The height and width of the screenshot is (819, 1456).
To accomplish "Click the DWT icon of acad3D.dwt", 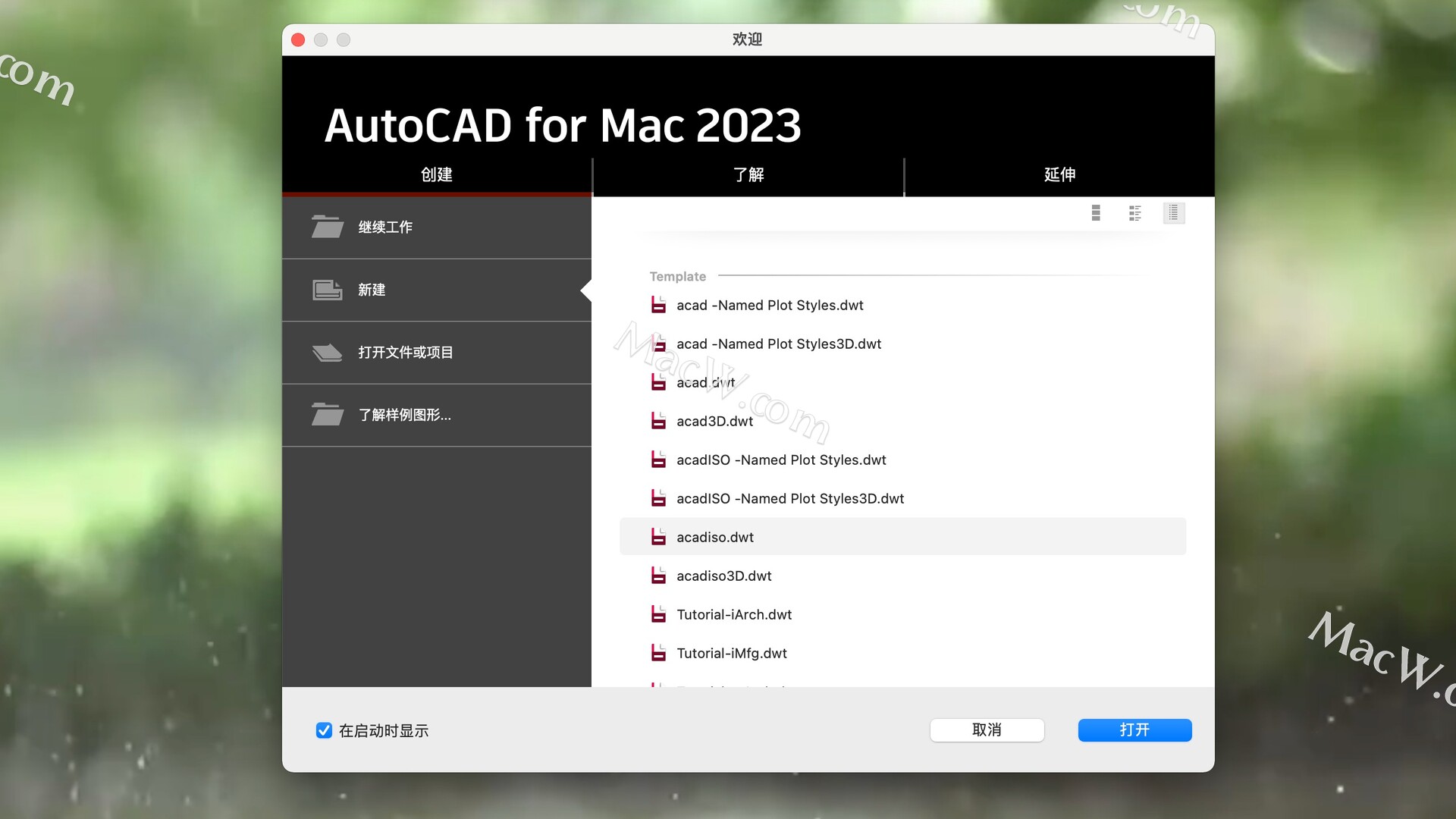I will coord(658,421).
